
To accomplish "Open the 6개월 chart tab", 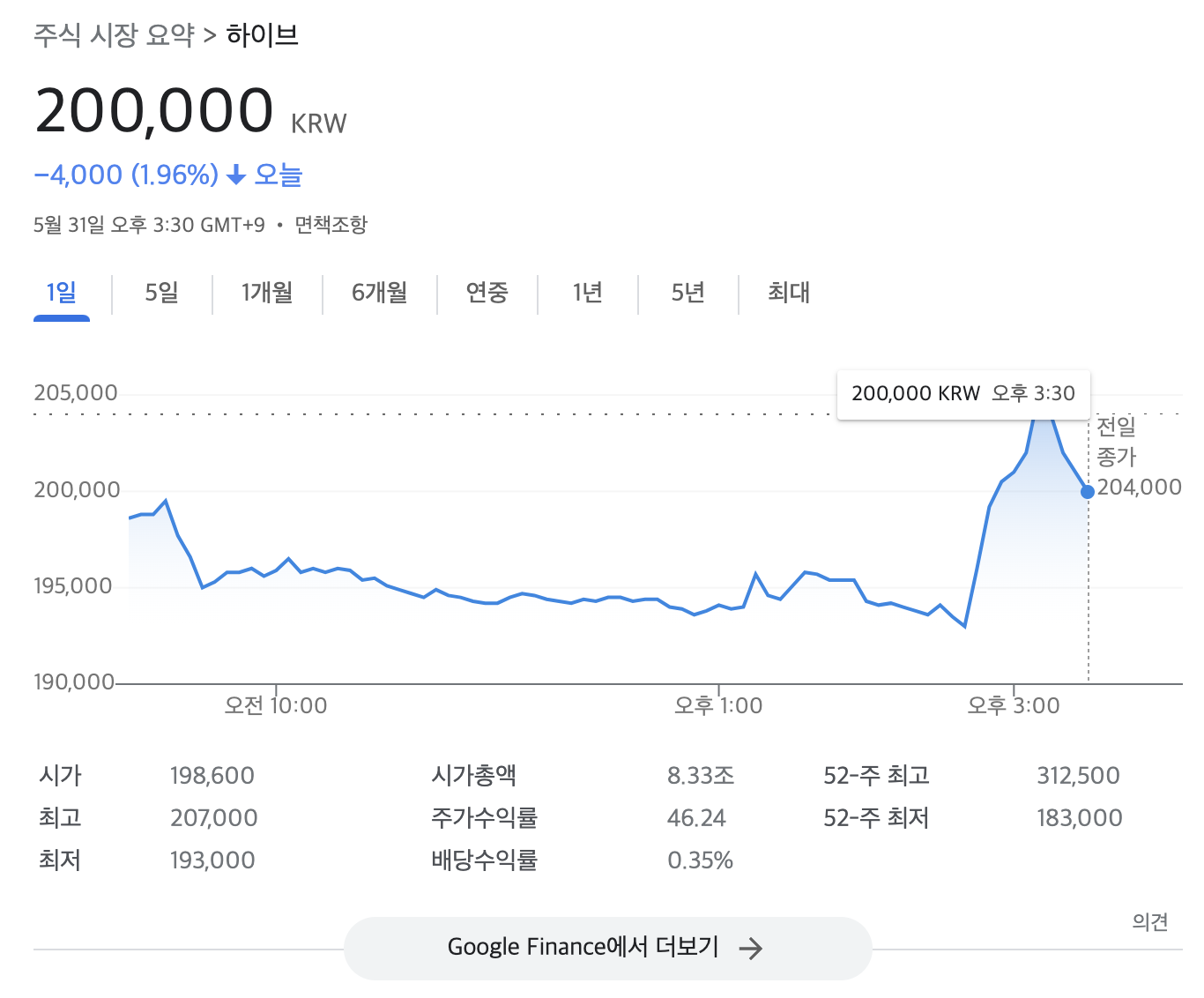I will (379, 292).
